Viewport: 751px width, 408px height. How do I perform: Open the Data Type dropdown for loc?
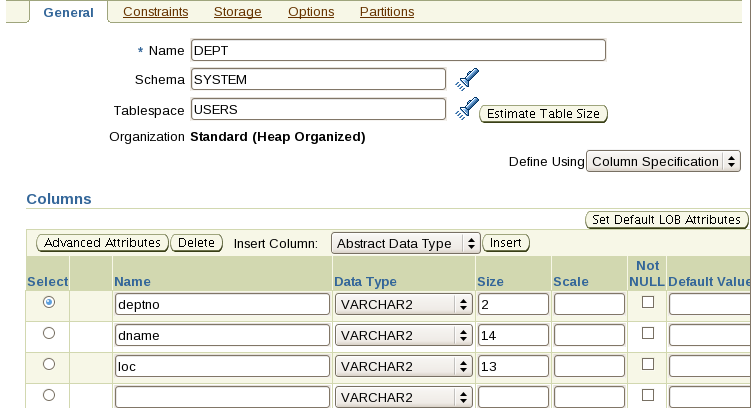[x=404, y=367]
